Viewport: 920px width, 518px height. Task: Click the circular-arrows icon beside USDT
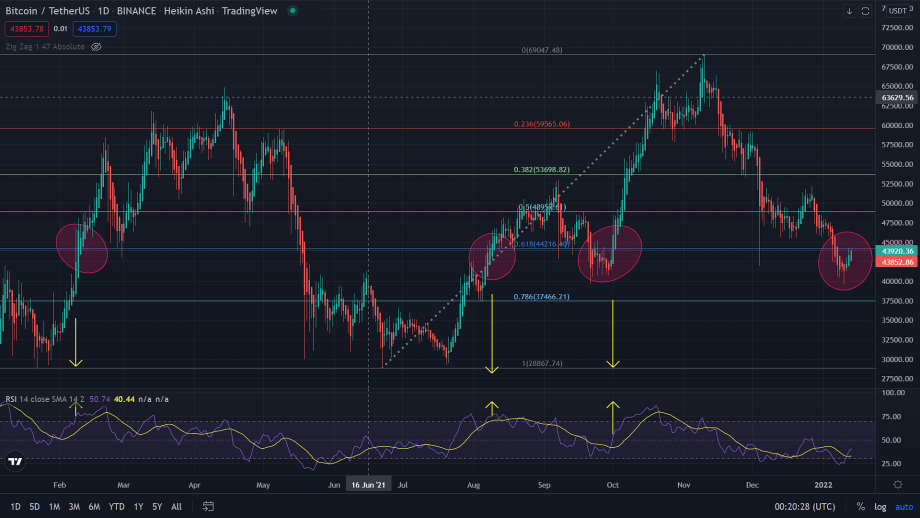click(x=867, y=11)
